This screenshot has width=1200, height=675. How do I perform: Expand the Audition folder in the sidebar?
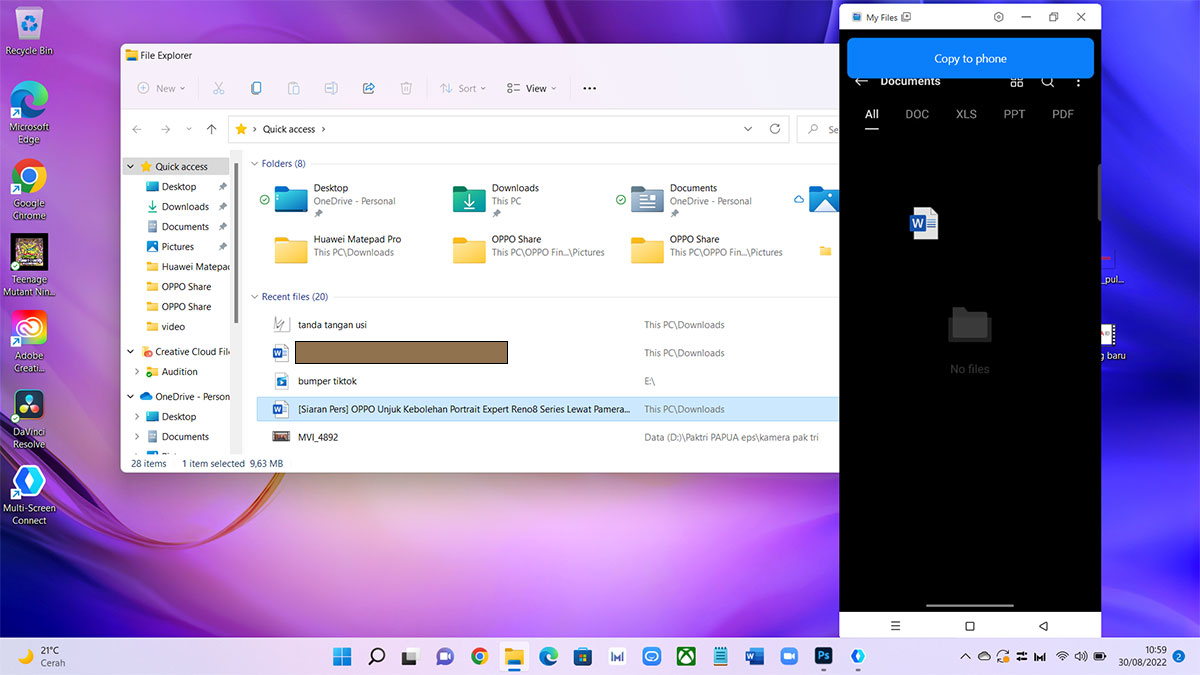137,372
